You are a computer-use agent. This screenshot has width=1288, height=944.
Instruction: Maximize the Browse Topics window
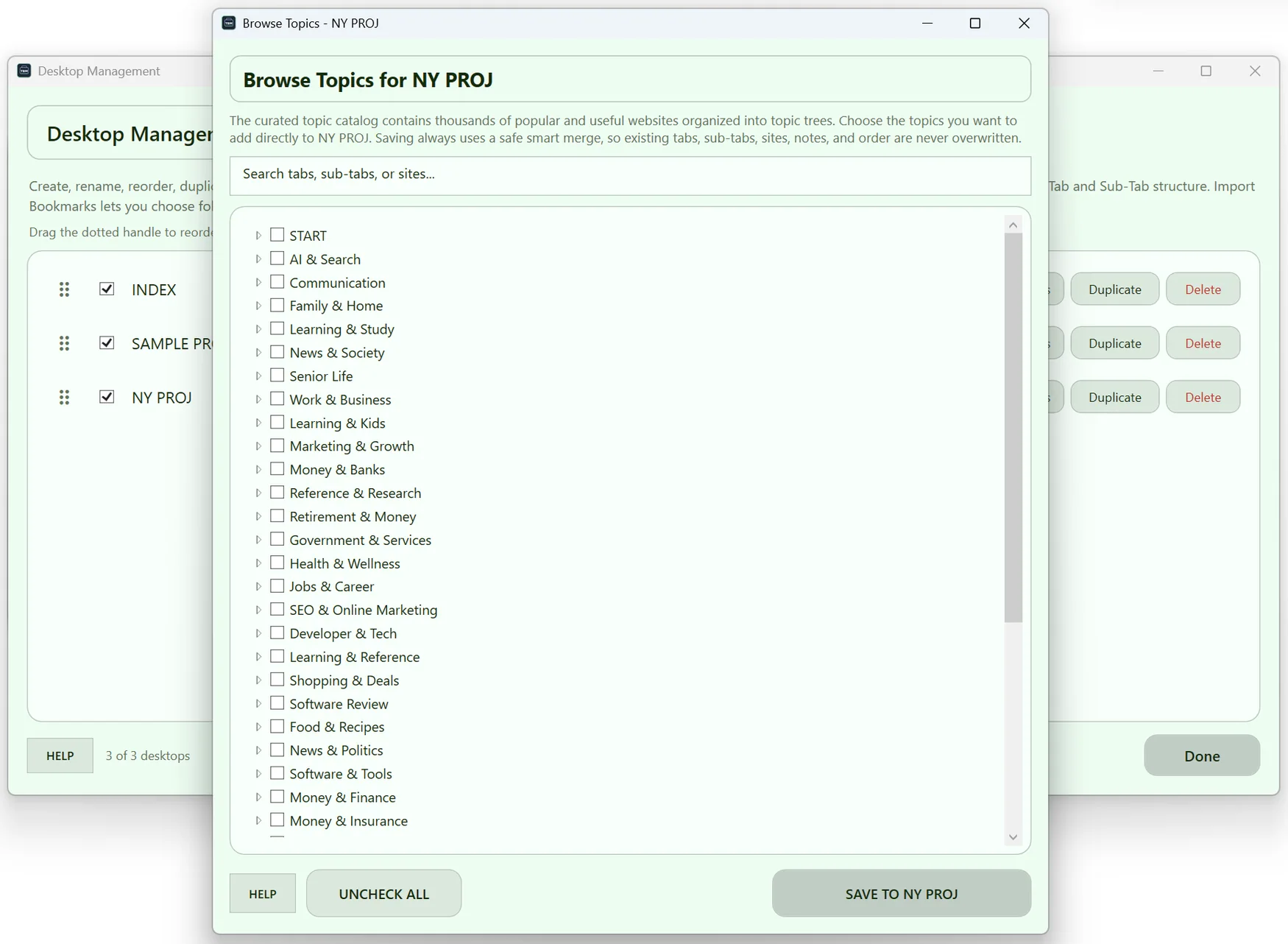click(x=975, y=23)
